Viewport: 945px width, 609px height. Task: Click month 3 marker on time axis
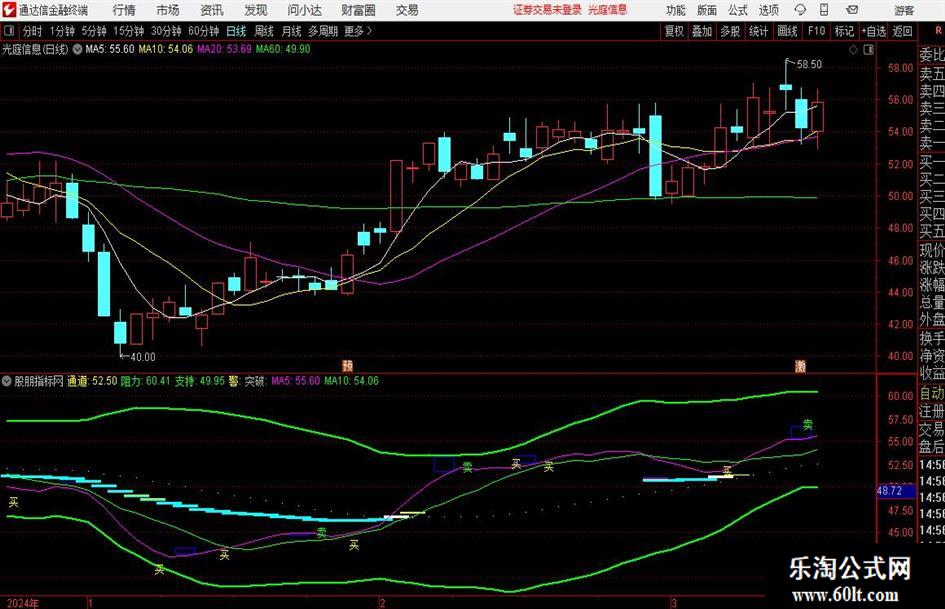coord(674,603)
